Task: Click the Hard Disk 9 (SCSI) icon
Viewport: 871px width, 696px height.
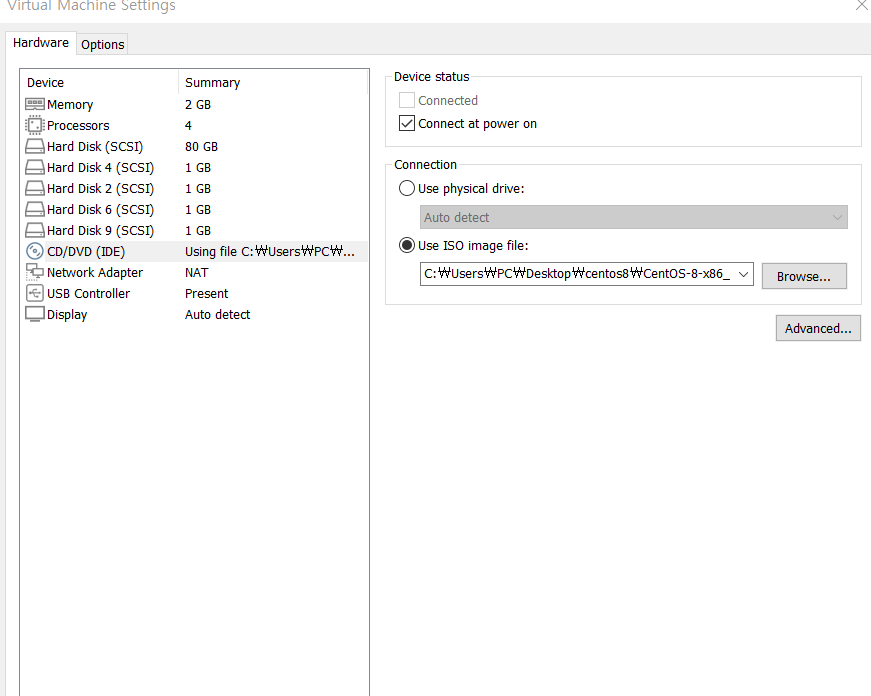Action: (x=34, y=230)
